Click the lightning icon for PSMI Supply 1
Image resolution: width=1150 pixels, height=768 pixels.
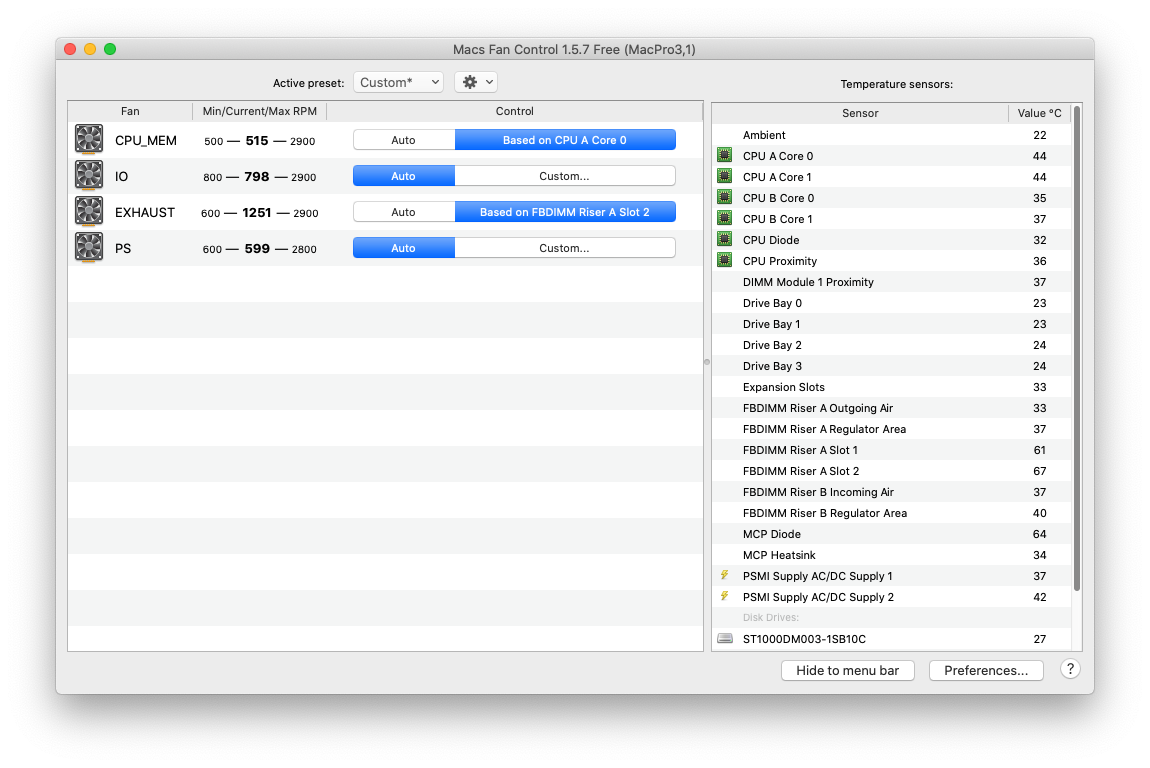[725, 575]
